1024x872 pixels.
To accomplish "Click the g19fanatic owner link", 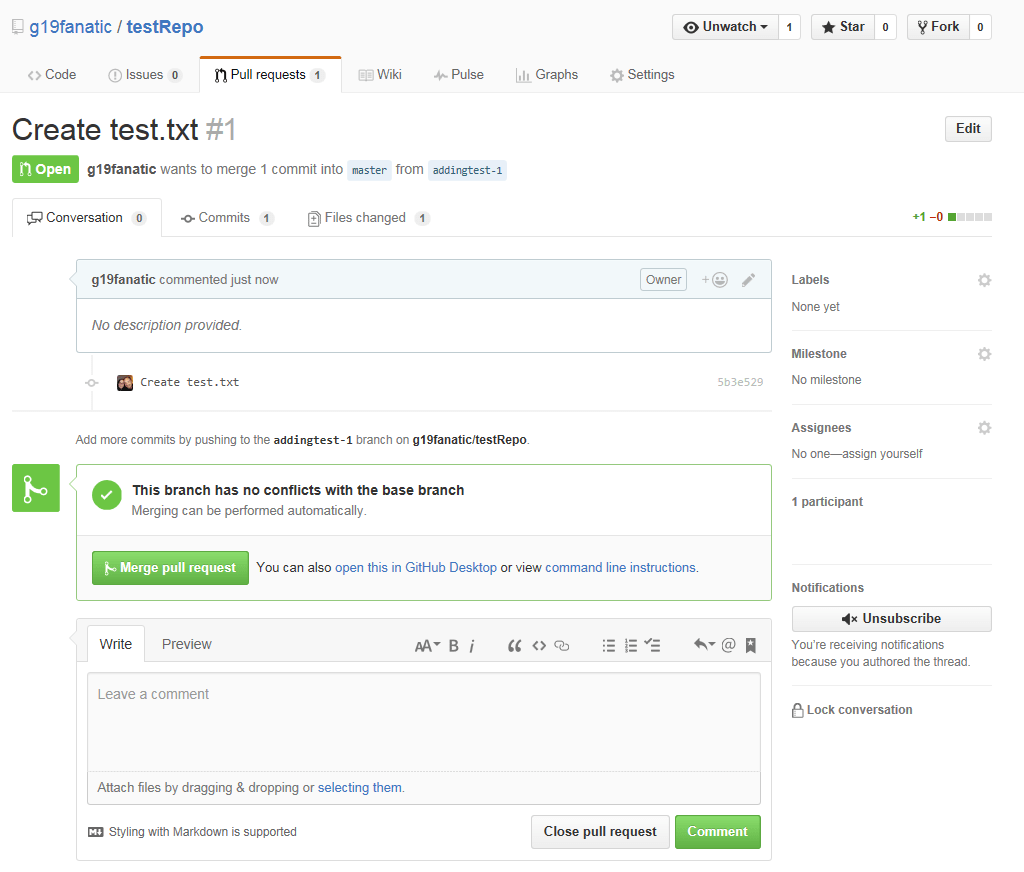I will (71, 27).
